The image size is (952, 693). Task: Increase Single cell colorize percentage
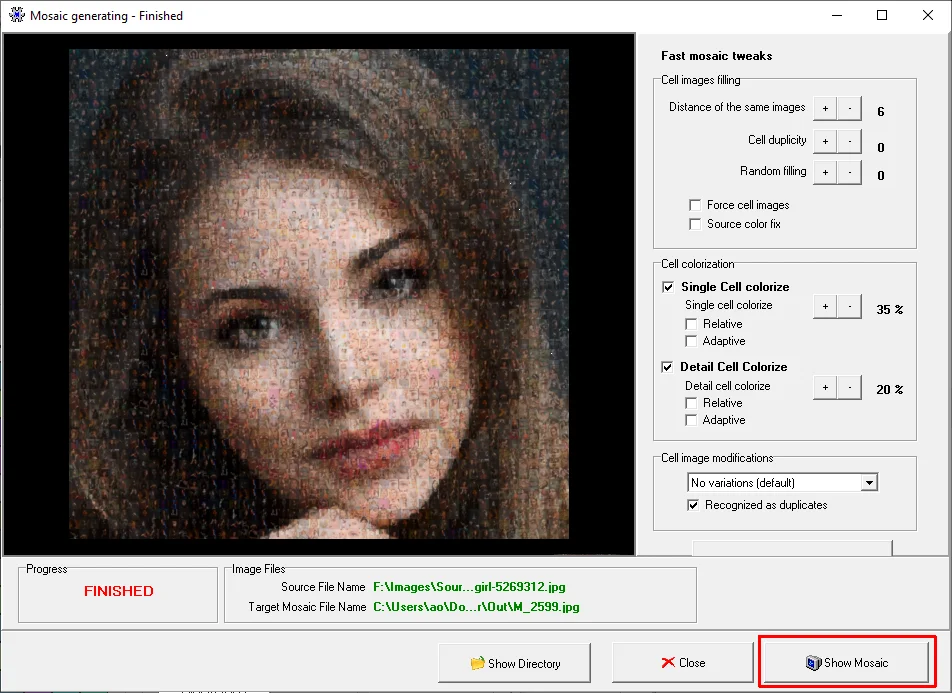pos(825,307)
